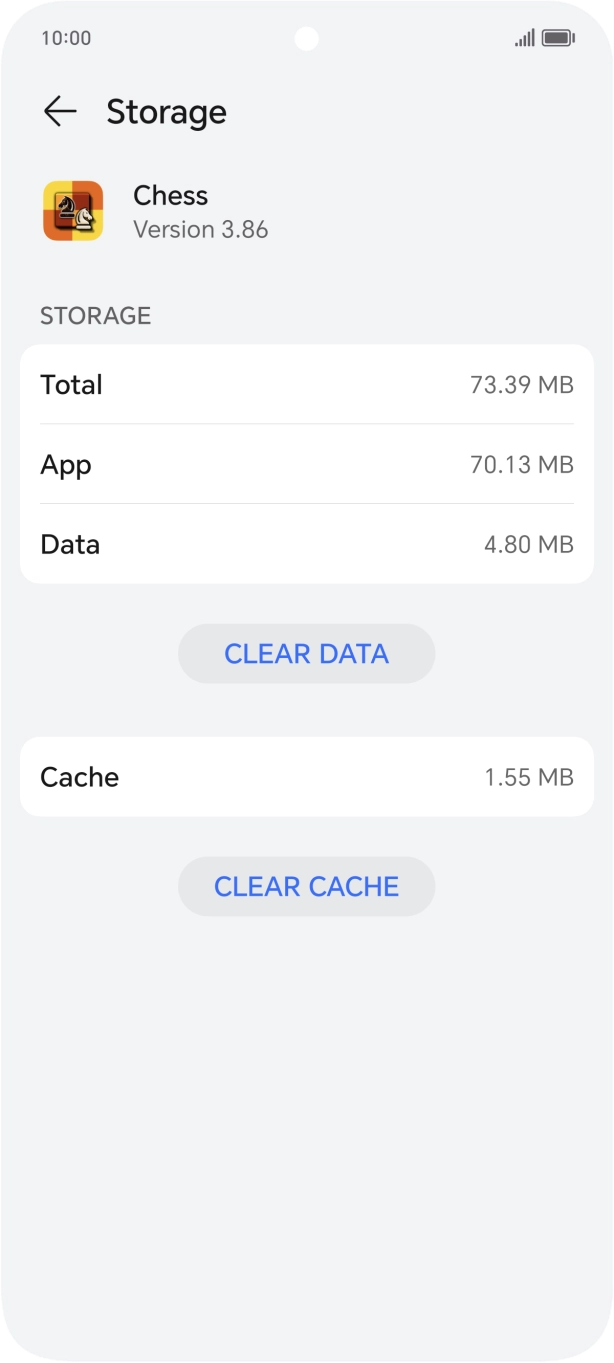Select the Data storage row
Image resolution: width=614 pixels, height=1363 pixels.
click(305, 544)
